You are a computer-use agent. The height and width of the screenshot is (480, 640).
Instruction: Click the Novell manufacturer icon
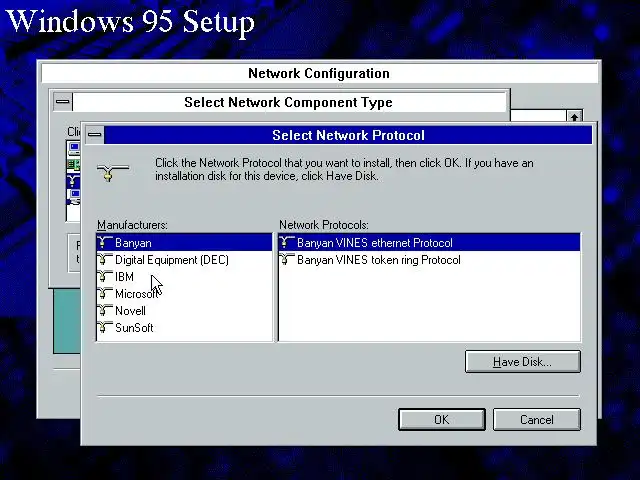(x=105, y=310)
